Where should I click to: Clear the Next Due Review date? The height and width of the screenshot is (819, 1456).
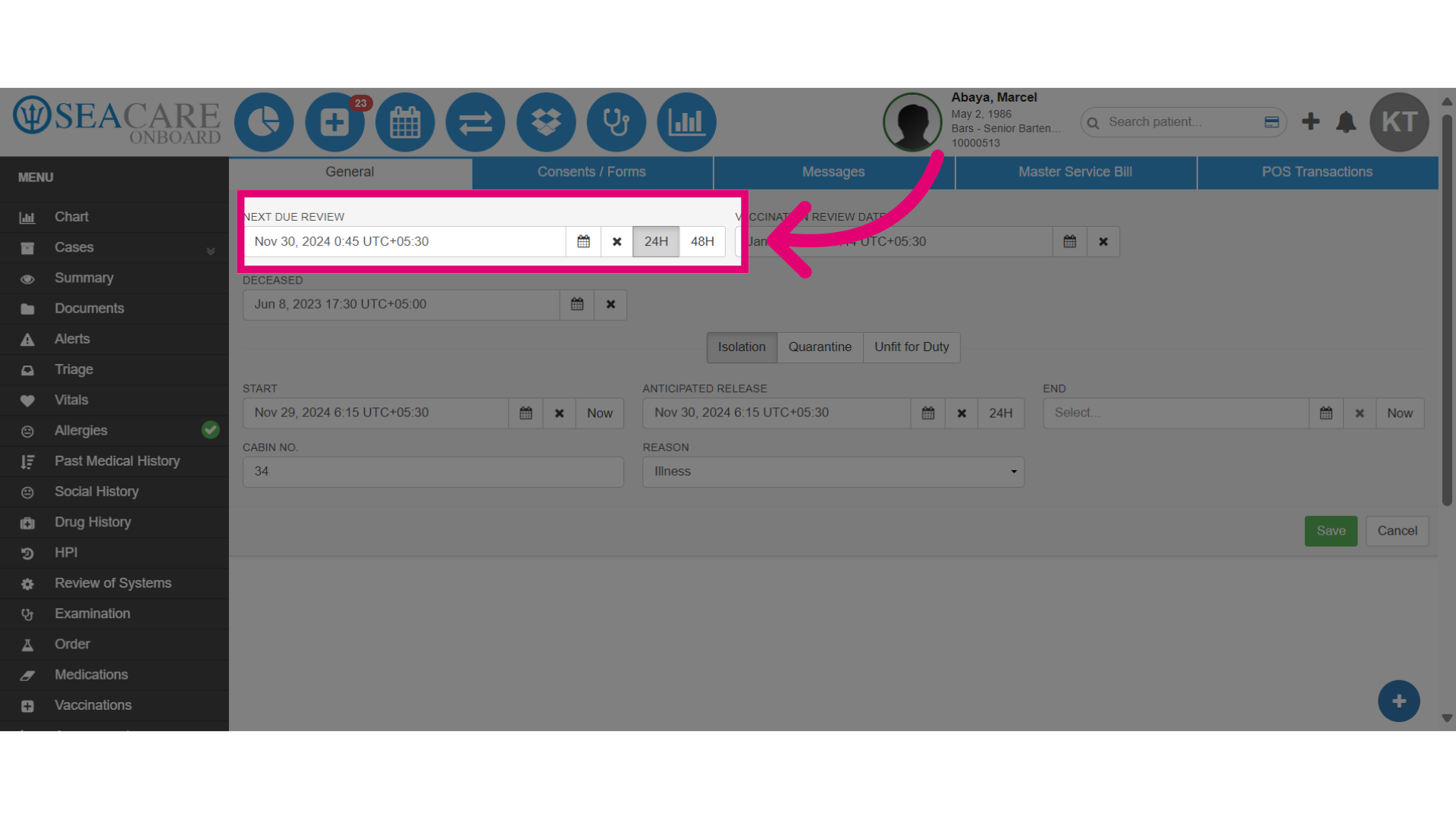pos(617,242)
